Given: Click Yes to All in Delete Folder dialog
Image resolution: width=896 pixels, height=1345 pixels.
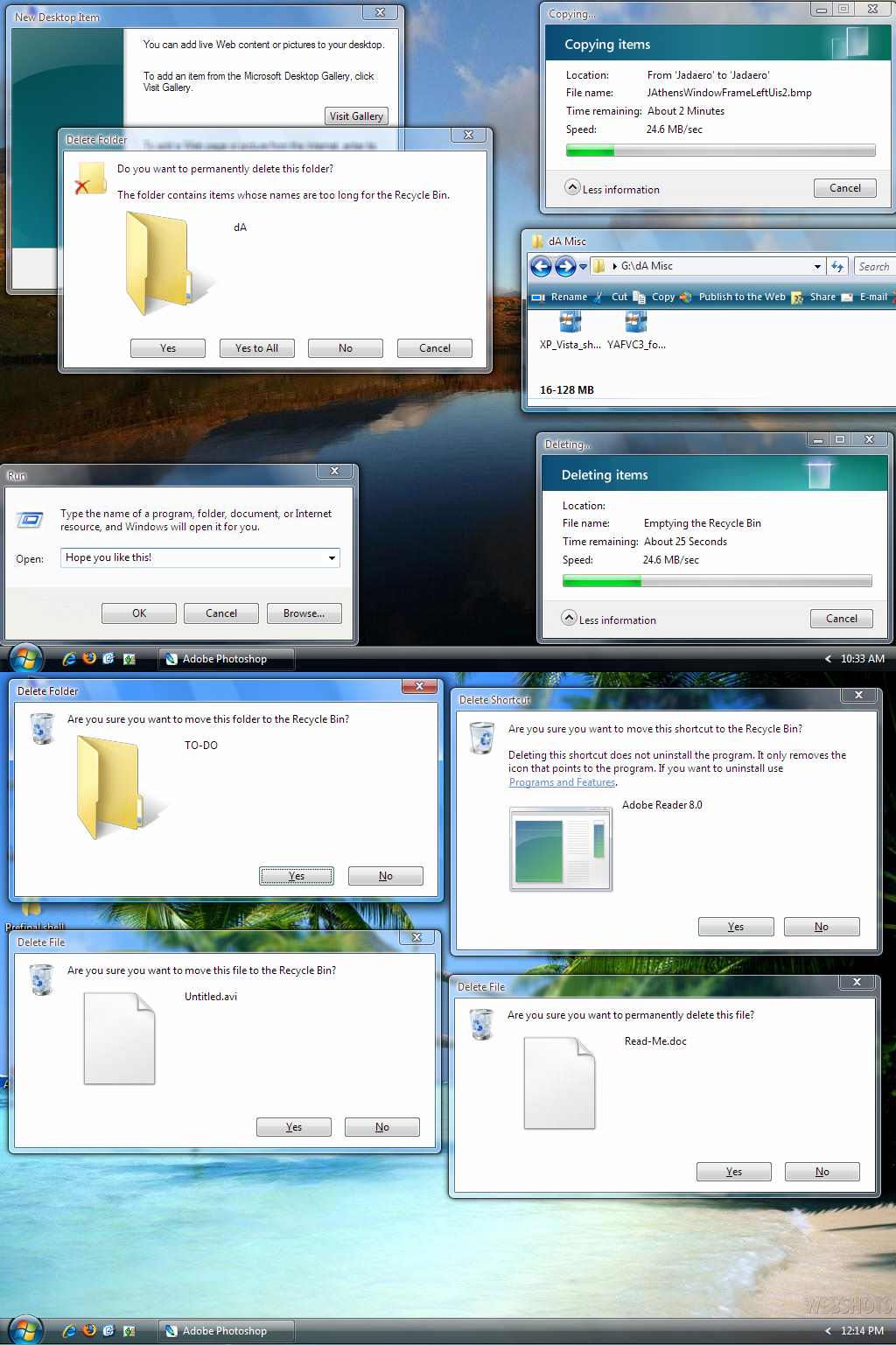Looking at the screenshot, I should (256, 347).
